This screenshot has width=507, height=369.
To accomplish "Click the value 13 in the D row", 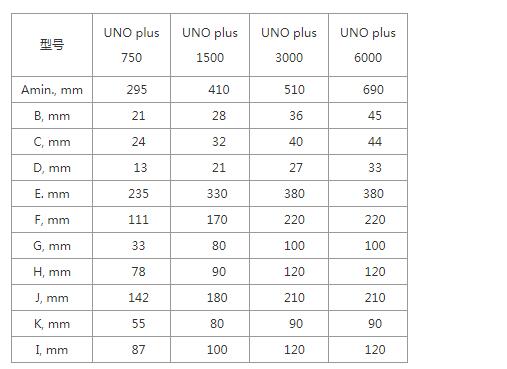I will pyautogui.click(x=140, y=168).
